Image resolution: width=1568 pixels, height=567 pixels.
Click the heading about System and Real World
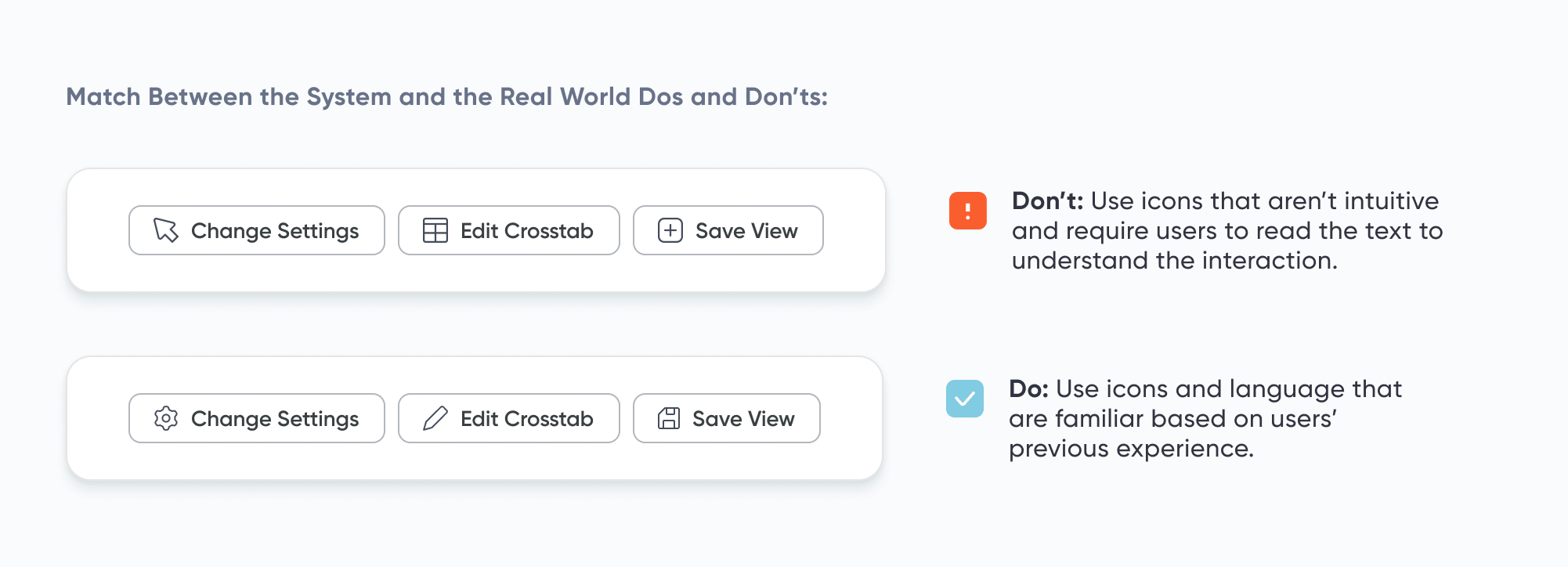(x=447, y=96)
